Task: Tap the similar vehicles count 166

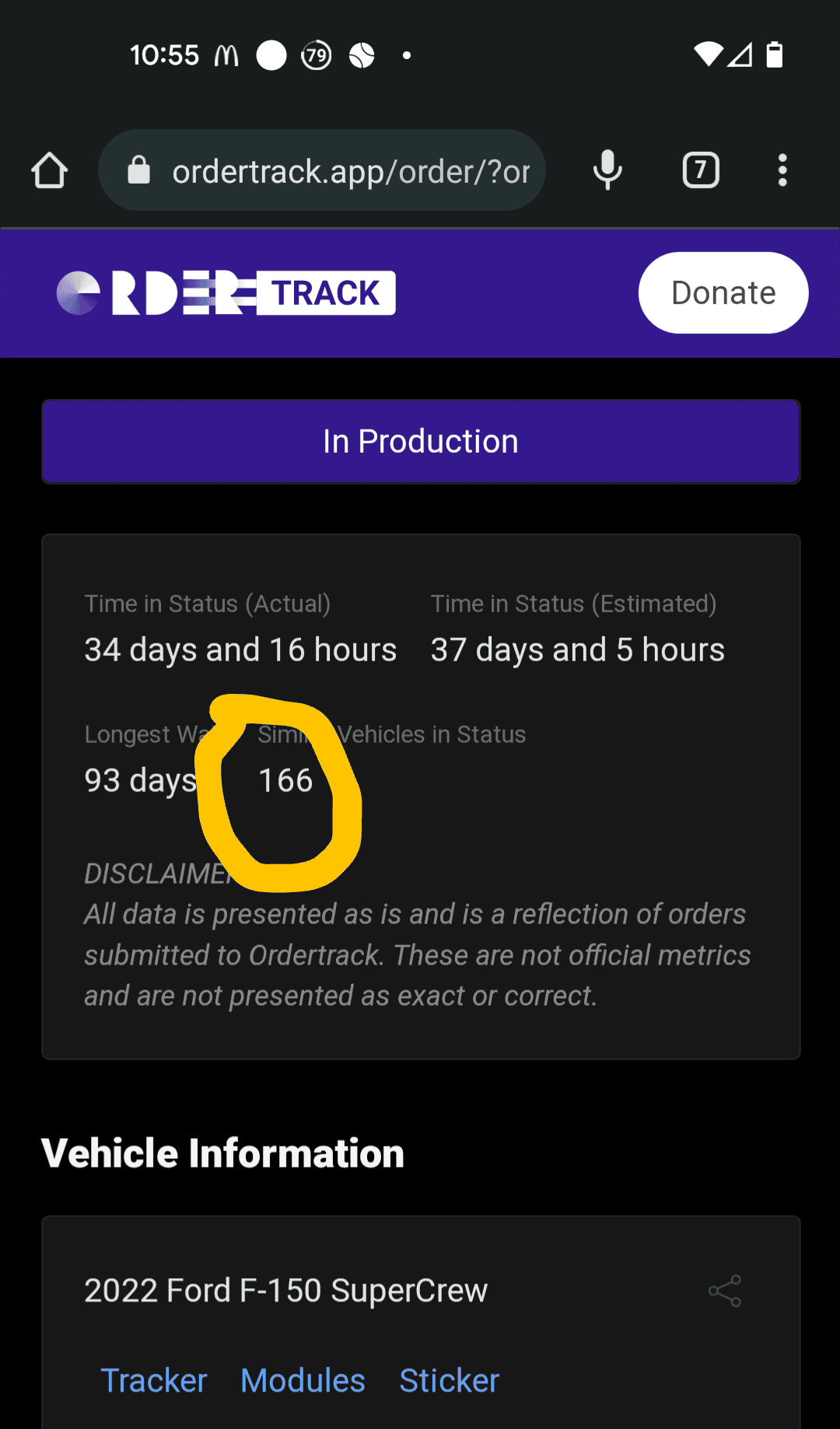Action: pos(285,780)
